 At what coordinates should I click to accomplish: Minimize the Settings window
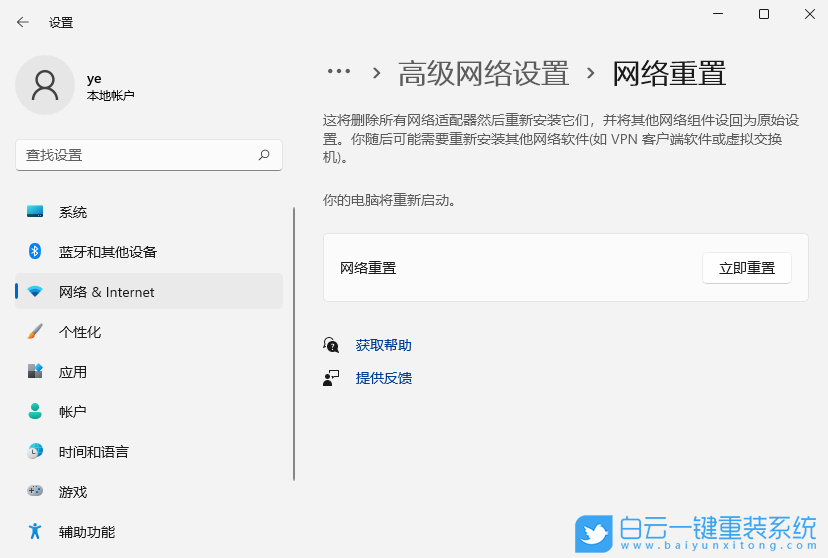coord(718,14)
